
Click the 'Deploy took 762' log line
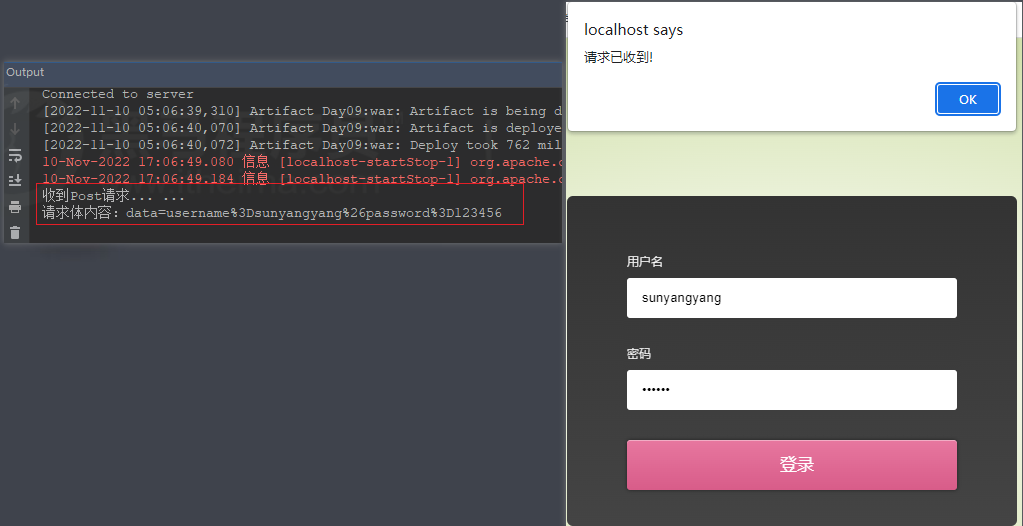(x=300, y=145)
